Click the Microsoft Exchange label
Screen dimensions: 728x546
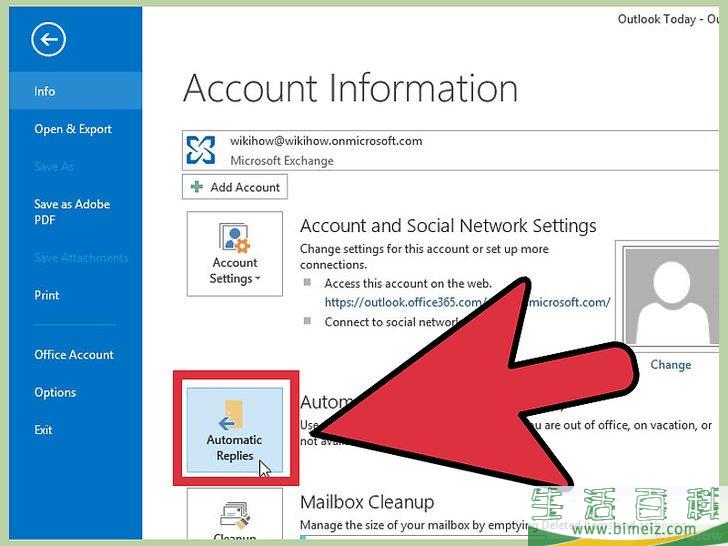[x=282, y=161]
